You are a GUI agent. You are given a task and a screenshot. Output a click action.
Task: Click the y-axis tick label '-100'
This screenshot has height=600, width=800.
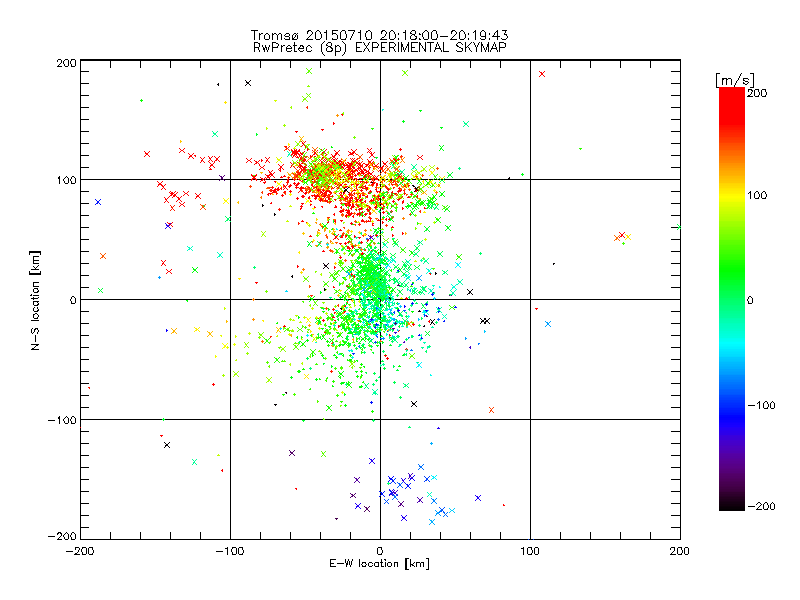[x=62, y=420]
